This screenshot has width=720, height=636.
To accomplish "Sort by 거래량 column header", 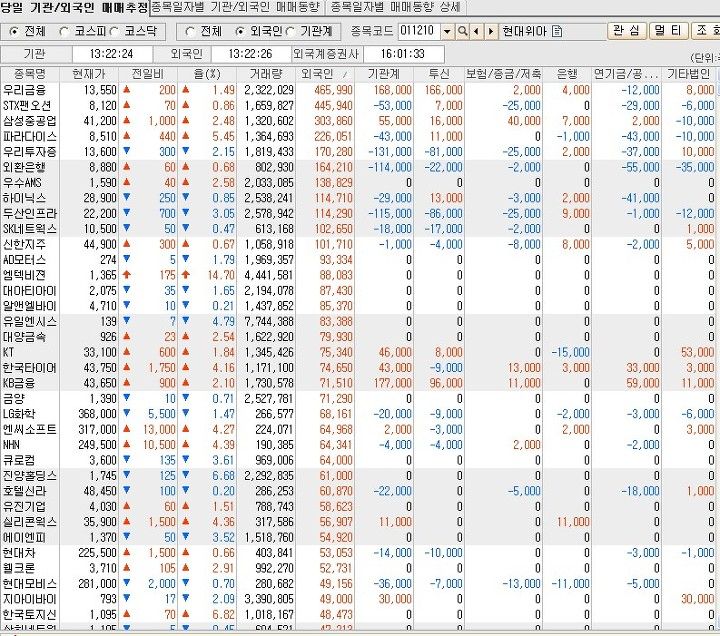I will pos(266,74).
